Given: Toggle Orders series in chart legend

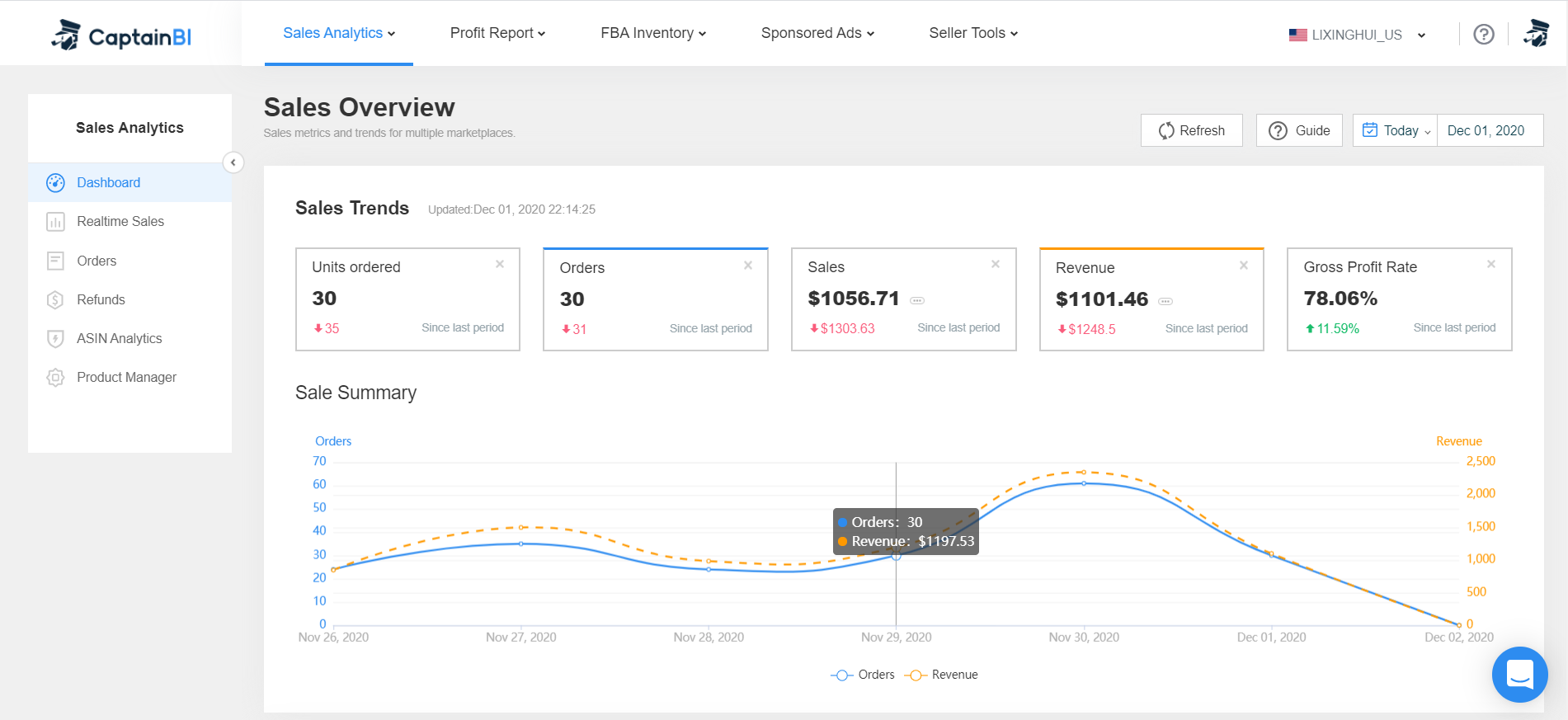Looking at the screenshot, I should 863,675.
